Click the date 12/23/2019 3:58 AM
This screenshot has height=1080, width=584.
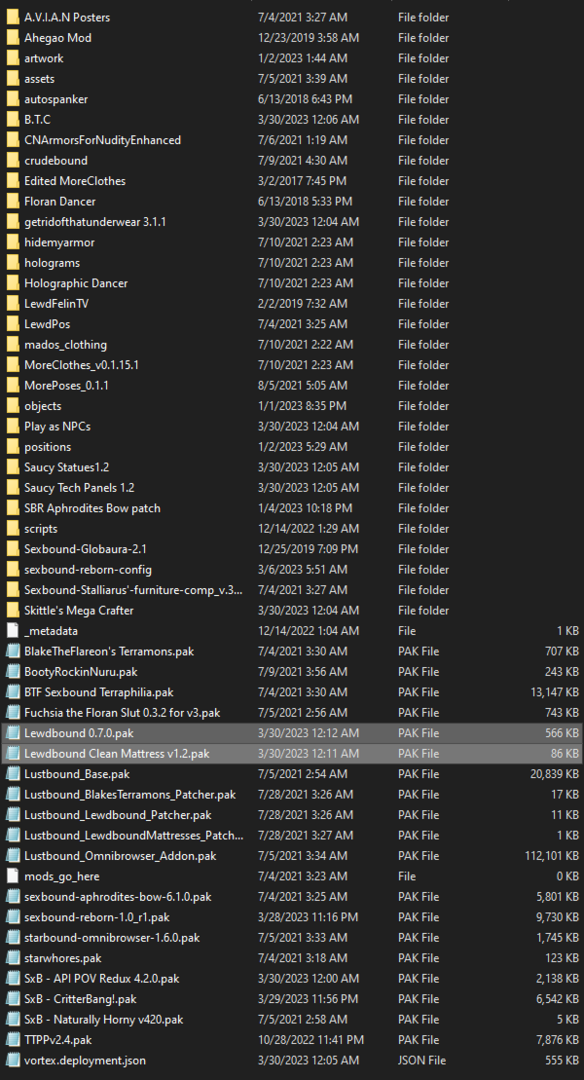(308, 38)
